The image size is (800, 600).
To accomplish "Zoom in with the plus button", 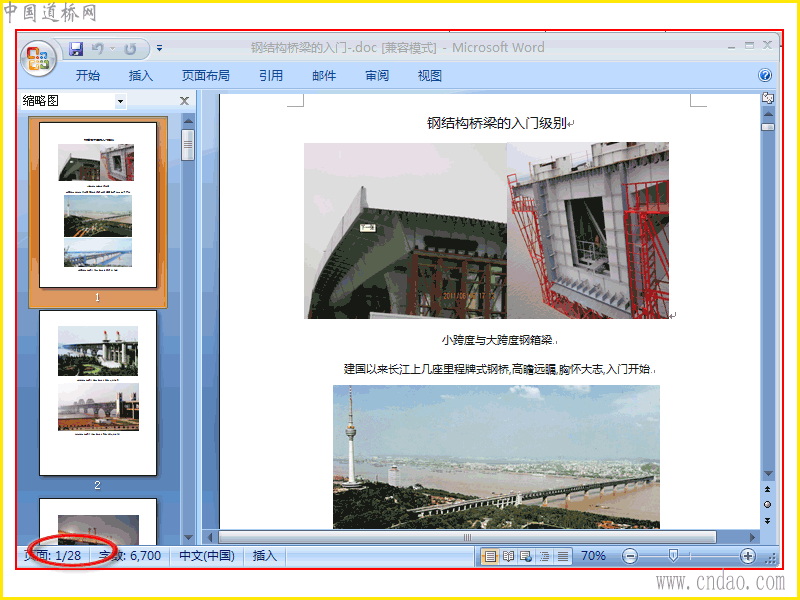I will pos(747,556).
